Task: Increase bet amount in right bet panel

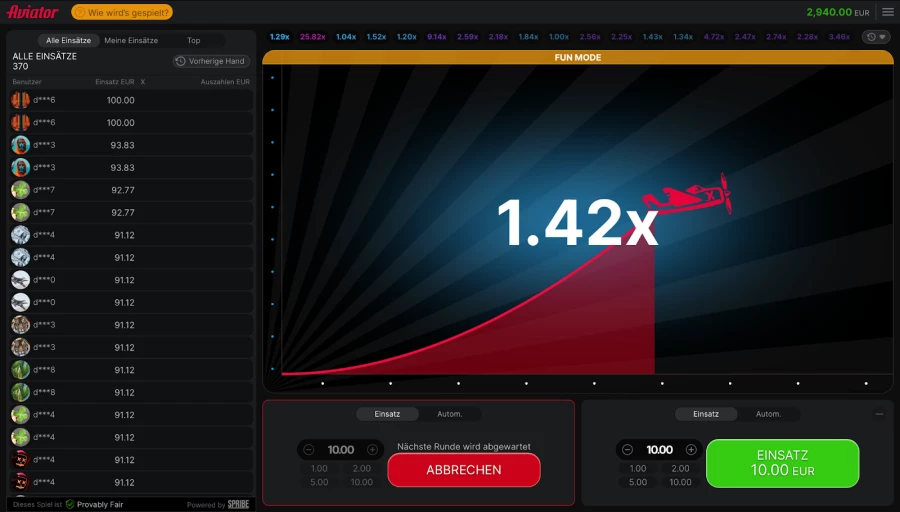Action: 691,450
